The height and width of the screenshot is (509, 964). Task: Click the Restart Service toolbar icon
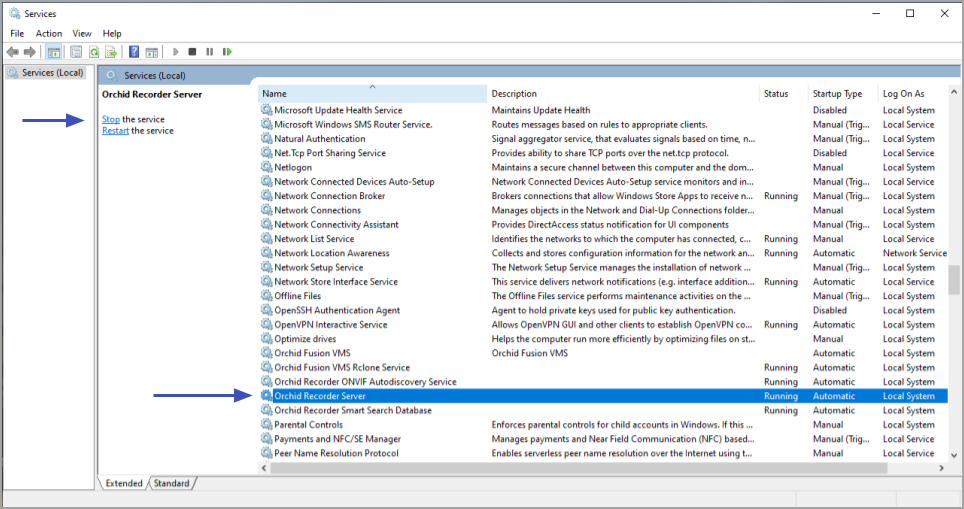227,52
